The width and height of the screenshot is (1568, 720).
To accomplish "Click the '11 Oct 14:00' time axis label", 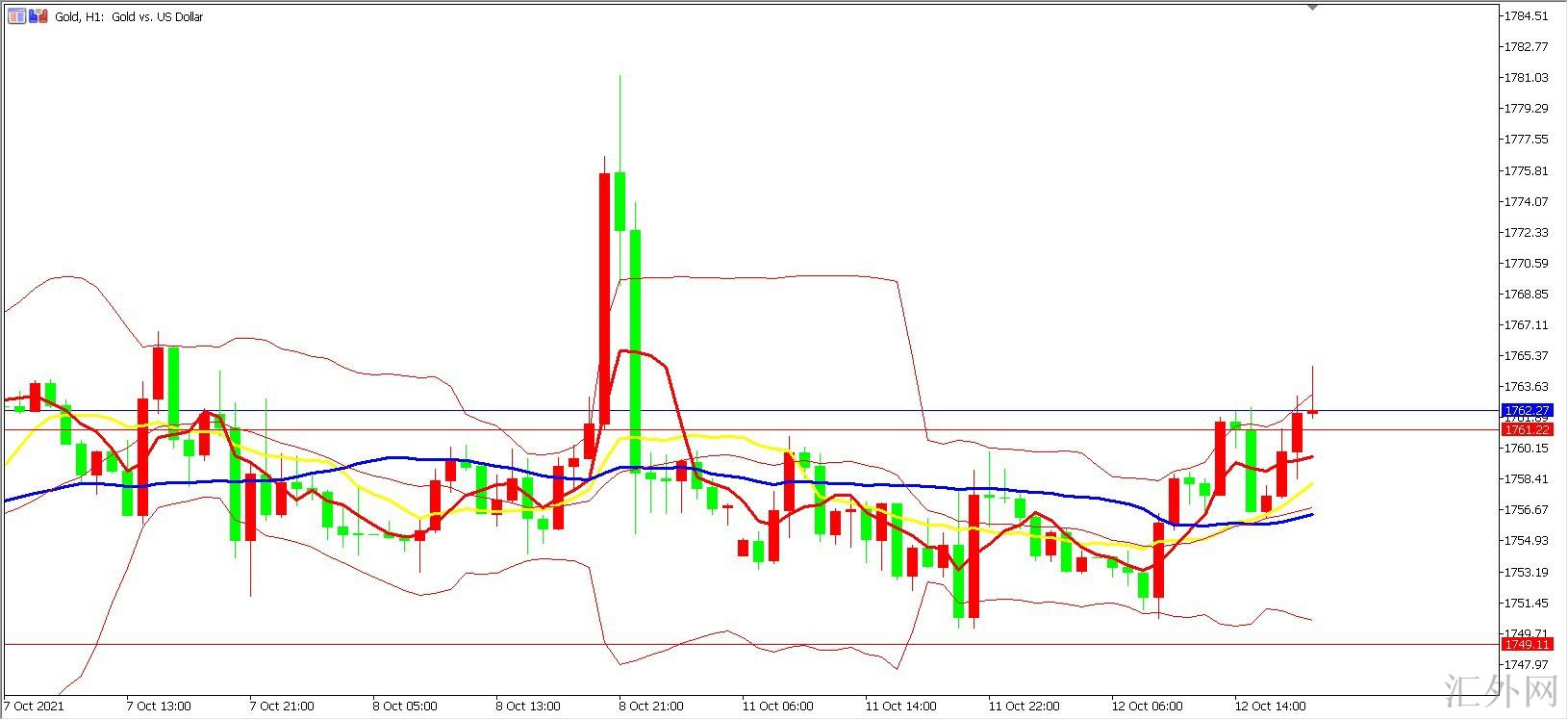I will (x=899, y=706).
